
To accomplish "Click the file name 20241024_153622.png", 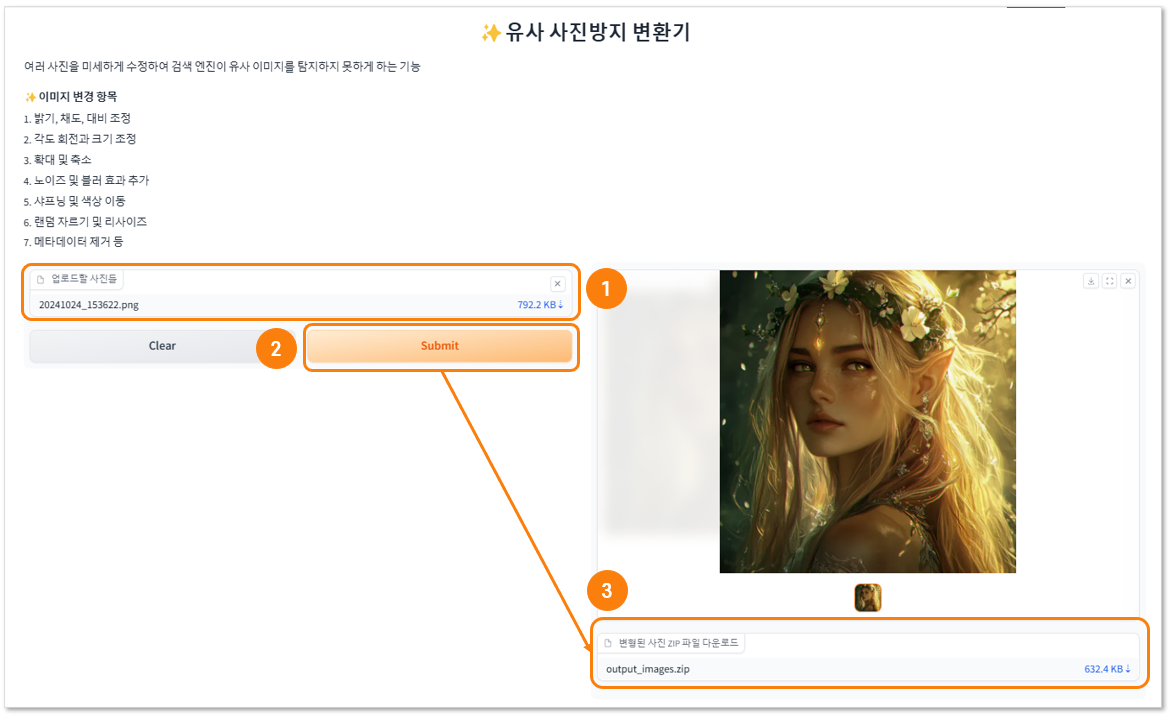I will click(89, 305).
